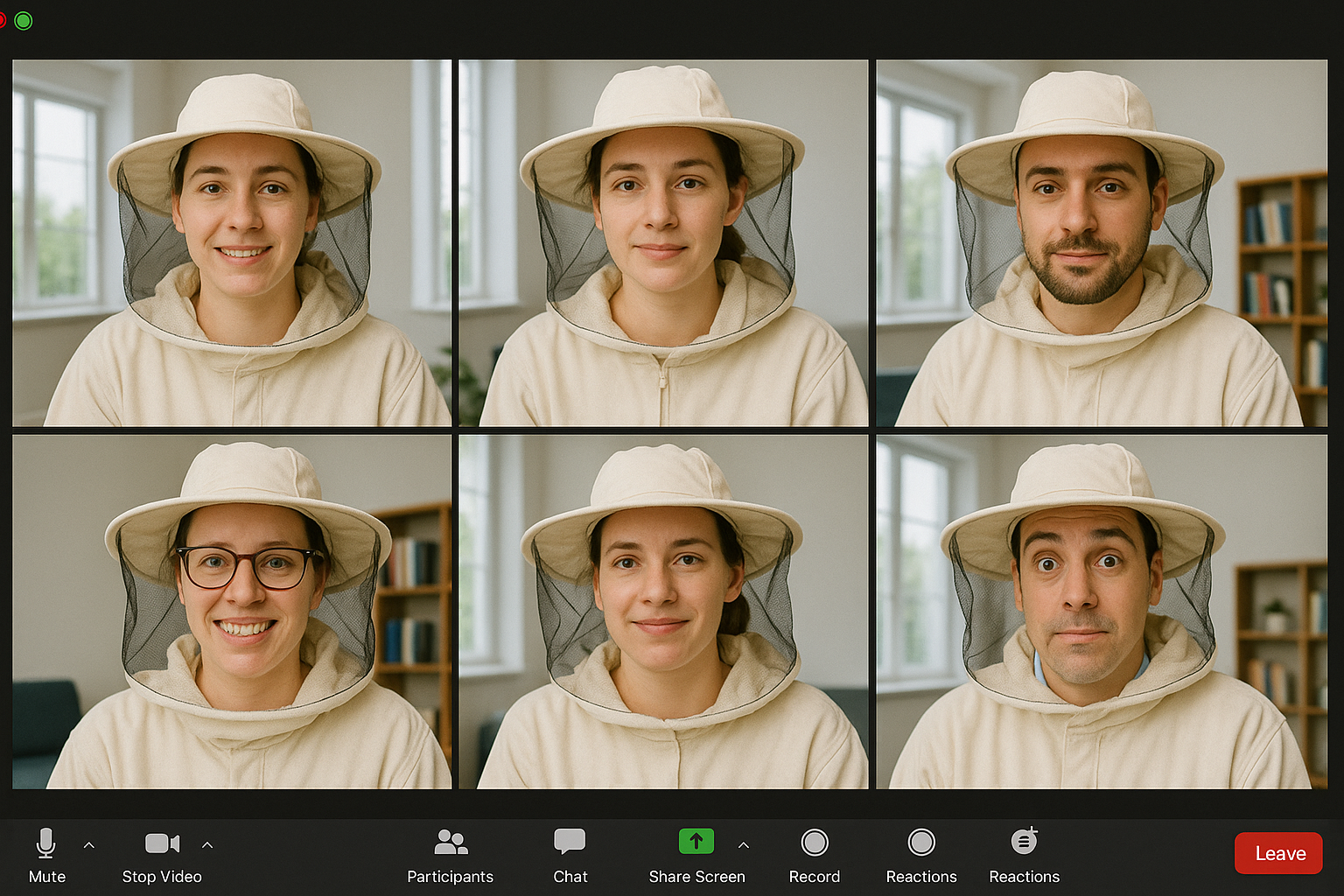Click the "Record" text label
1344x896 pixels.
pos(815,877)
